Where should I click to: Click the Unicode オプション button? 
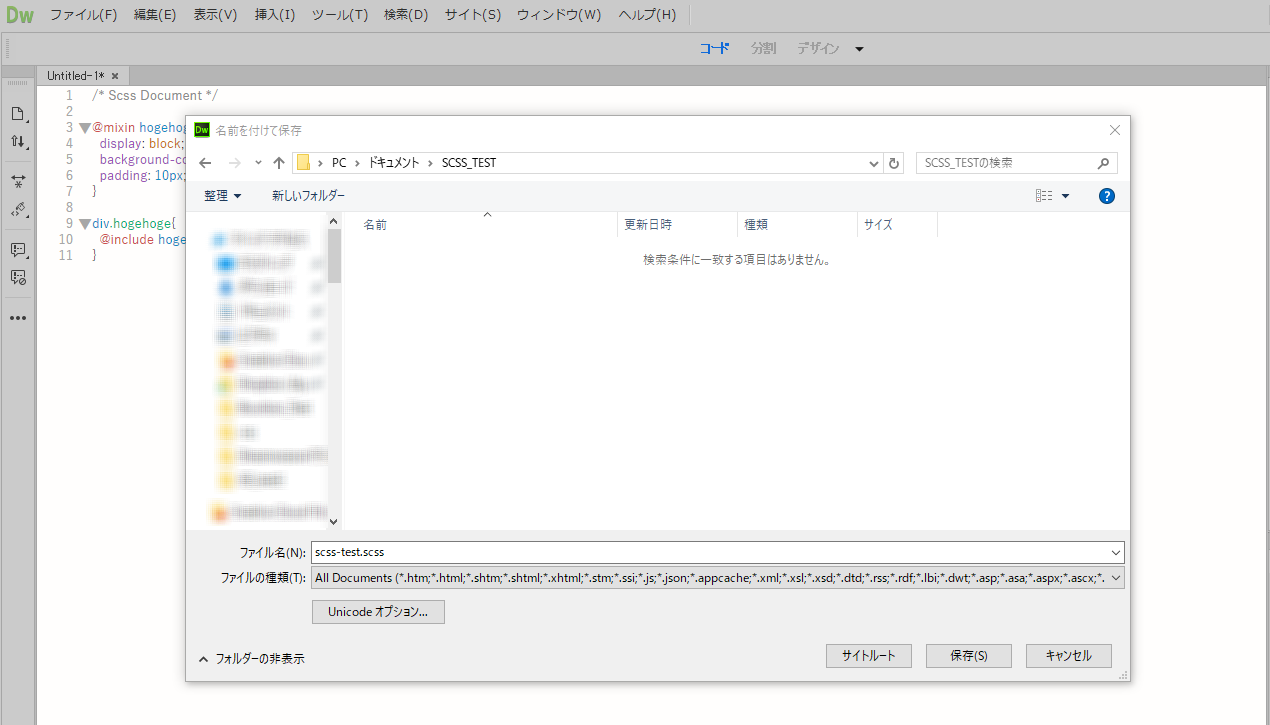(378, 611)
